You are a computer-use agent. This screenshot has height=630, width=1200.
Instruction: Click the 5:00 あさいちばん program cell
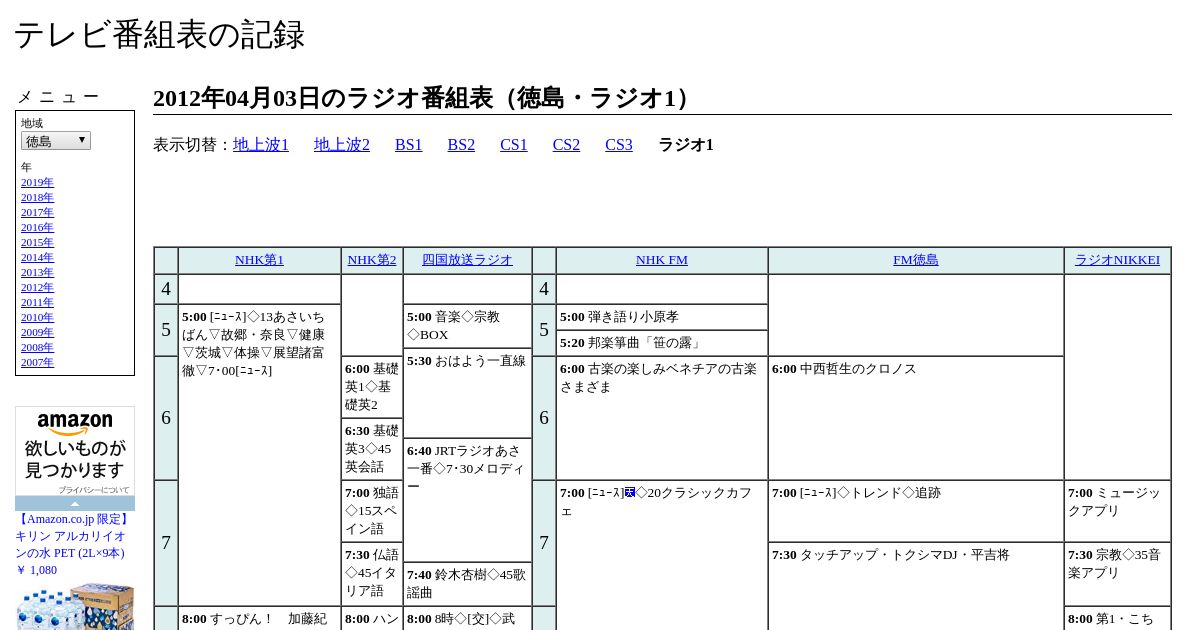tap(259, 455)
